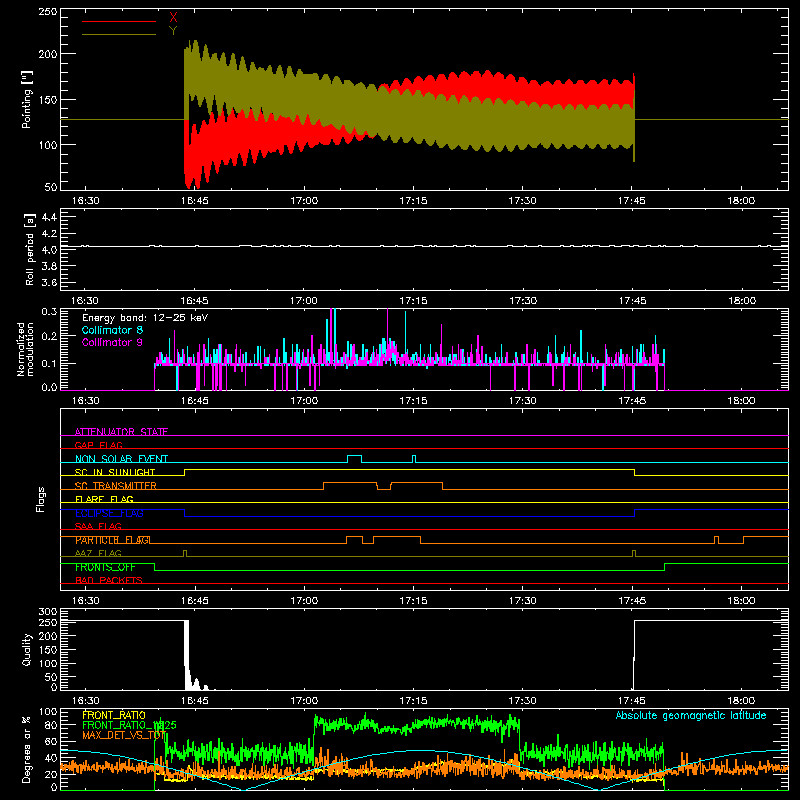Click the narrow NON_SOLAR_EVENT pulse near 17:15

(414, 459)
